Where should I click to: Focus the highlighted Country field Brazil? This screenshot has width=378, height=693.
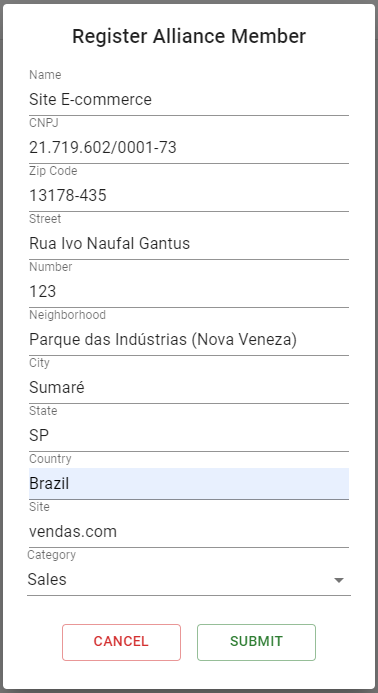pyautogui.click(x=189, y=484)
